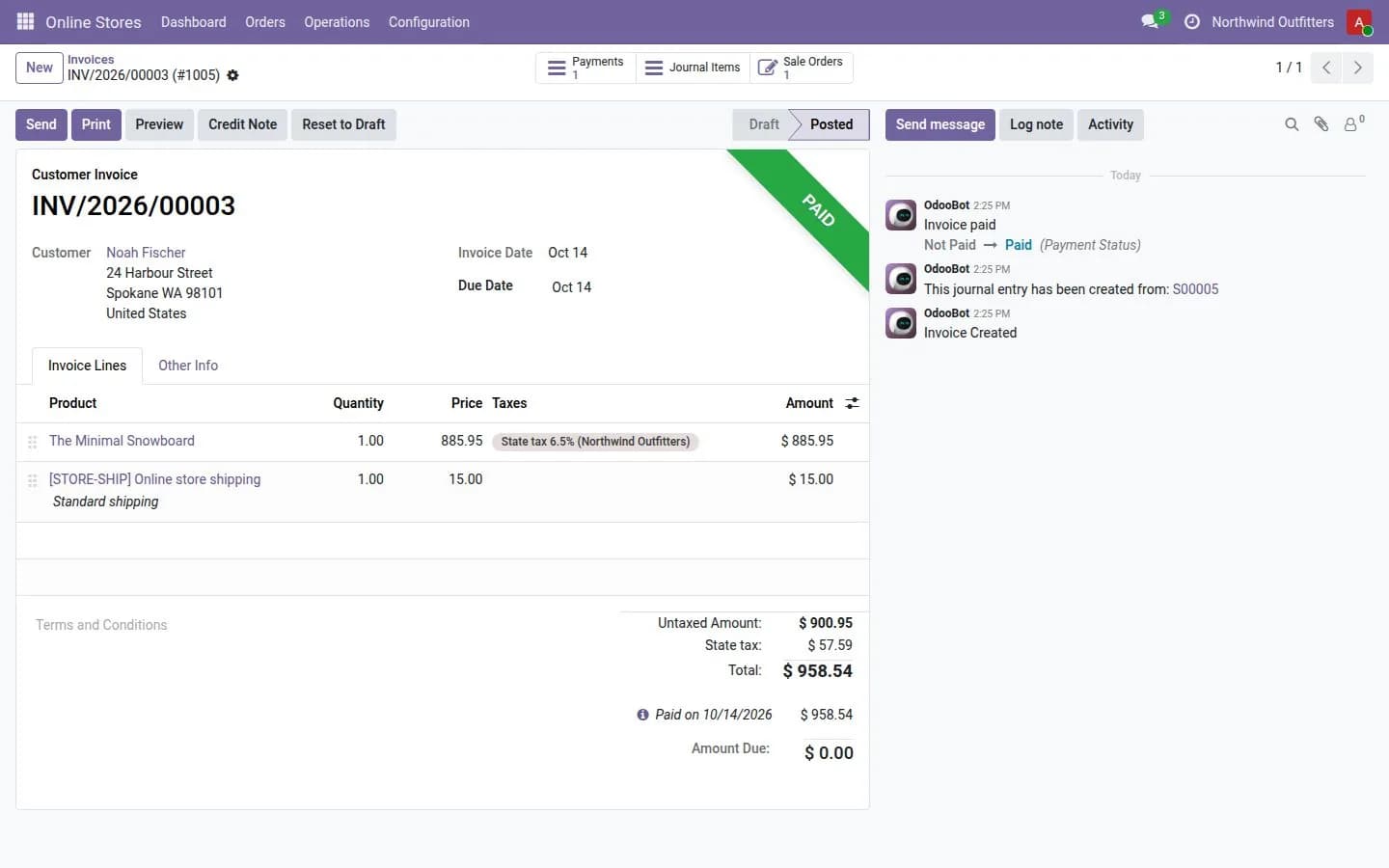Open the user avatar menu
This screenshot has width=1389, height=868.
click(x=1359, y=21)
